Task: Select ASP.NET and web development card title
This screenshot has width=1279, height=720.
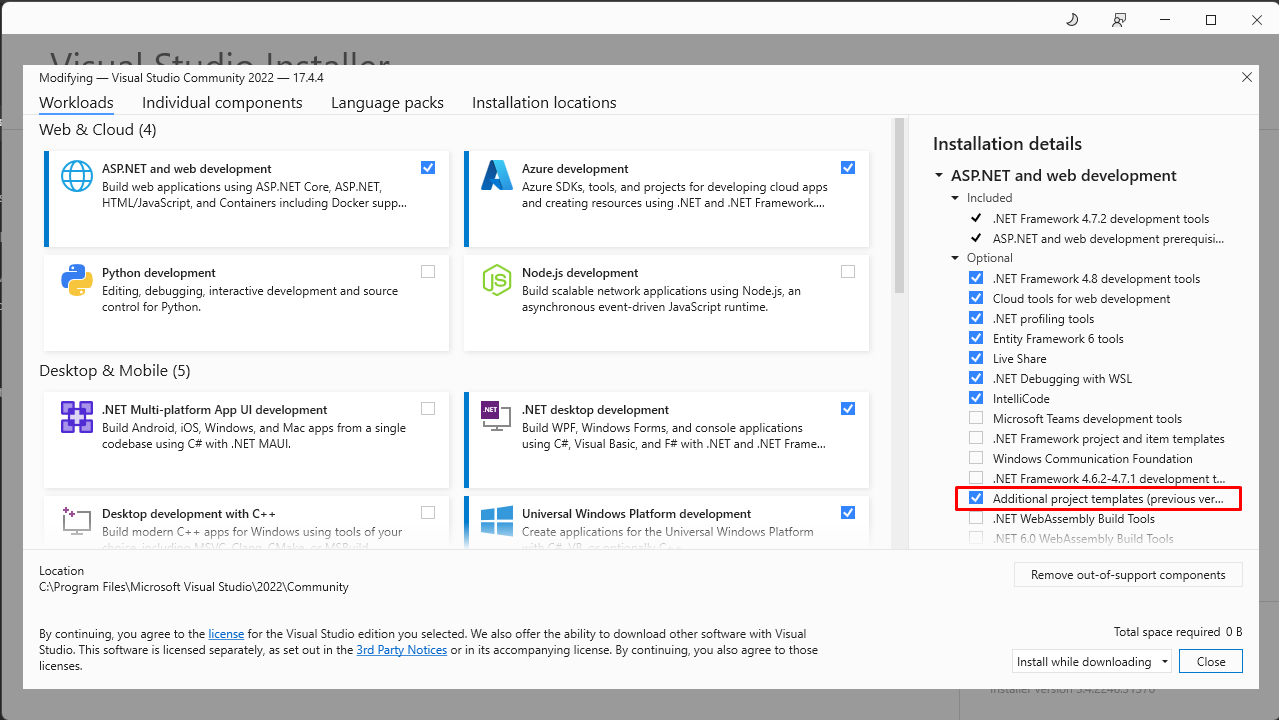Action: 187,169
